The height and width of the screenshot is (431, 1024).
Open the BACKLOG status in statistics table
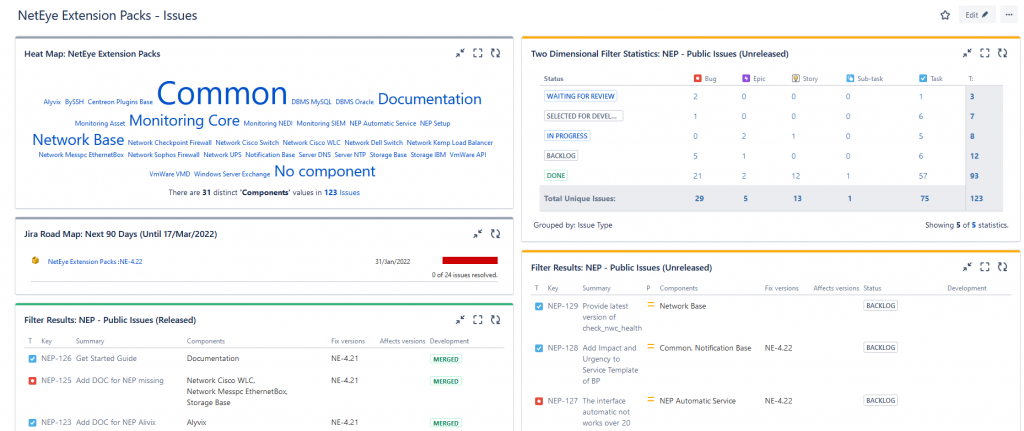(x=560, y=156)
